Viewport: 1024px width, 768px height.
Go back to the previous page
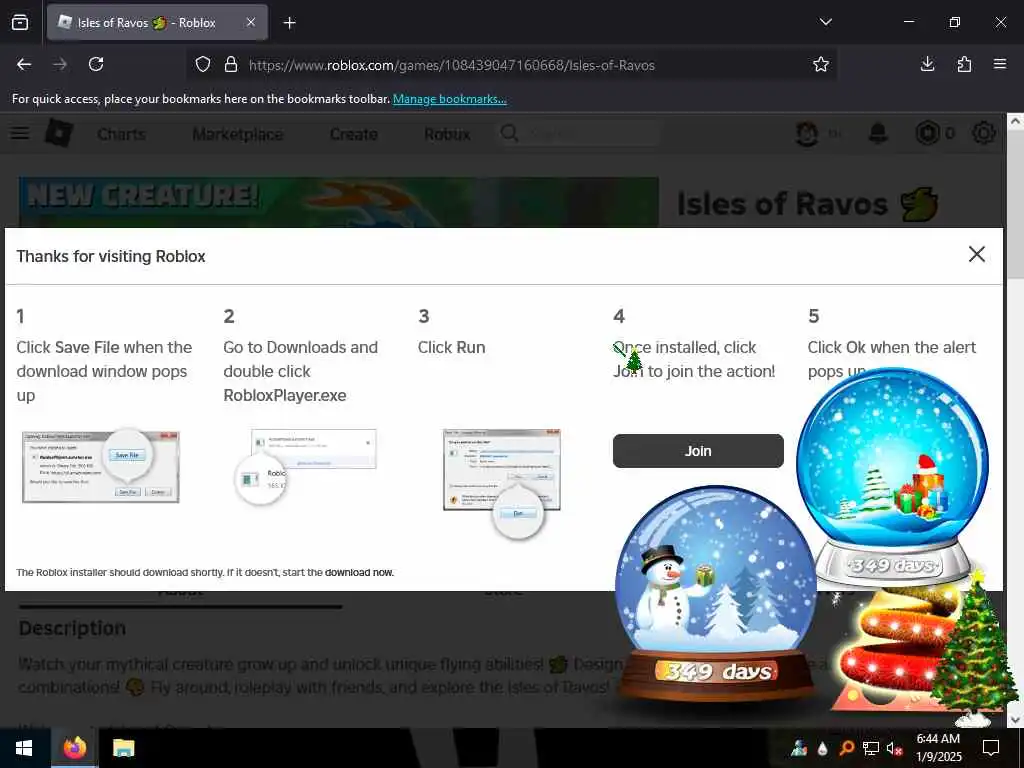[24, 64]
